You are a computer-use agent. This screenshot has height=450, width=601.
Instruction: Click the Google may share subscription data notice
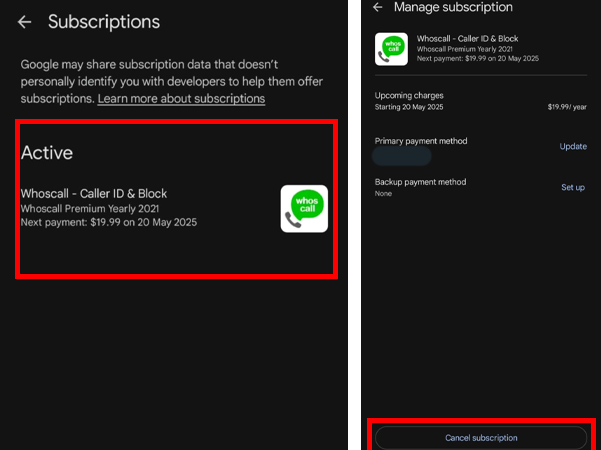click(x=172, y=81)
